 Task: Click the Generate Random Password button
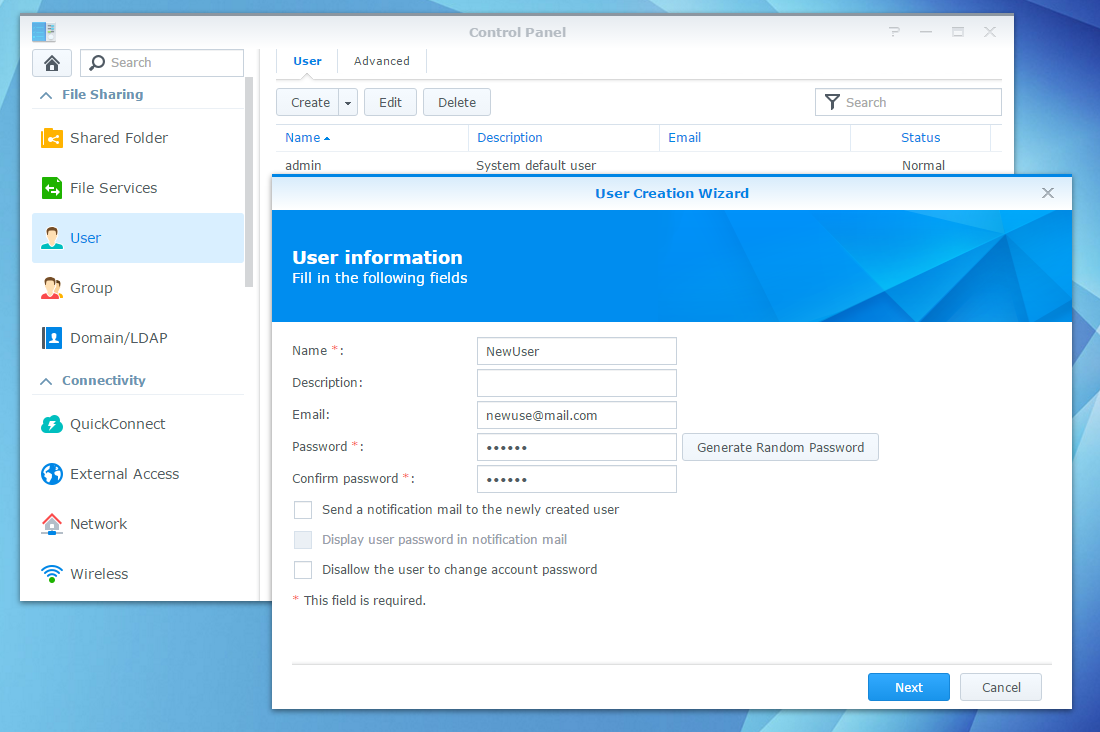[780, 447]
